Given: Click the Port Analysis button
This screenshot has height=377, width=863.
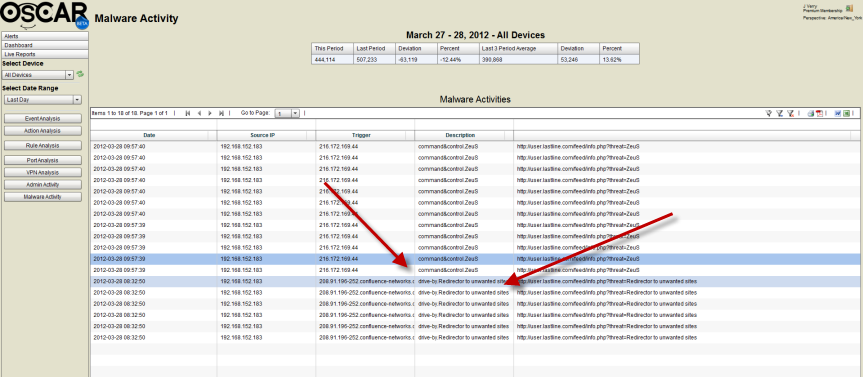Looking at the screenshot, I should (43, 160).
